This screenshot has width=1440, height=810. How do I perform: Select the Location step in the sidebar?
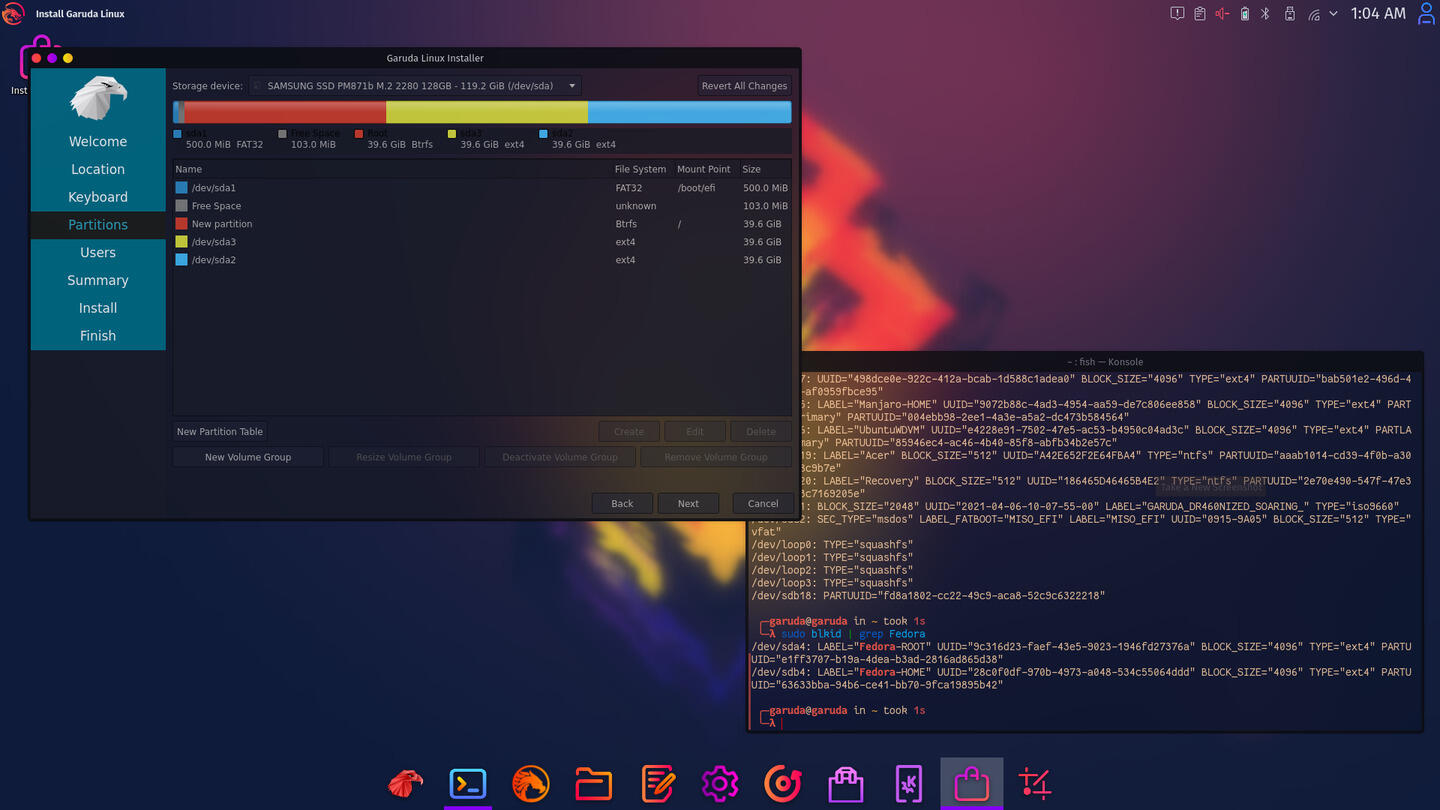click(x=98, y=169)
